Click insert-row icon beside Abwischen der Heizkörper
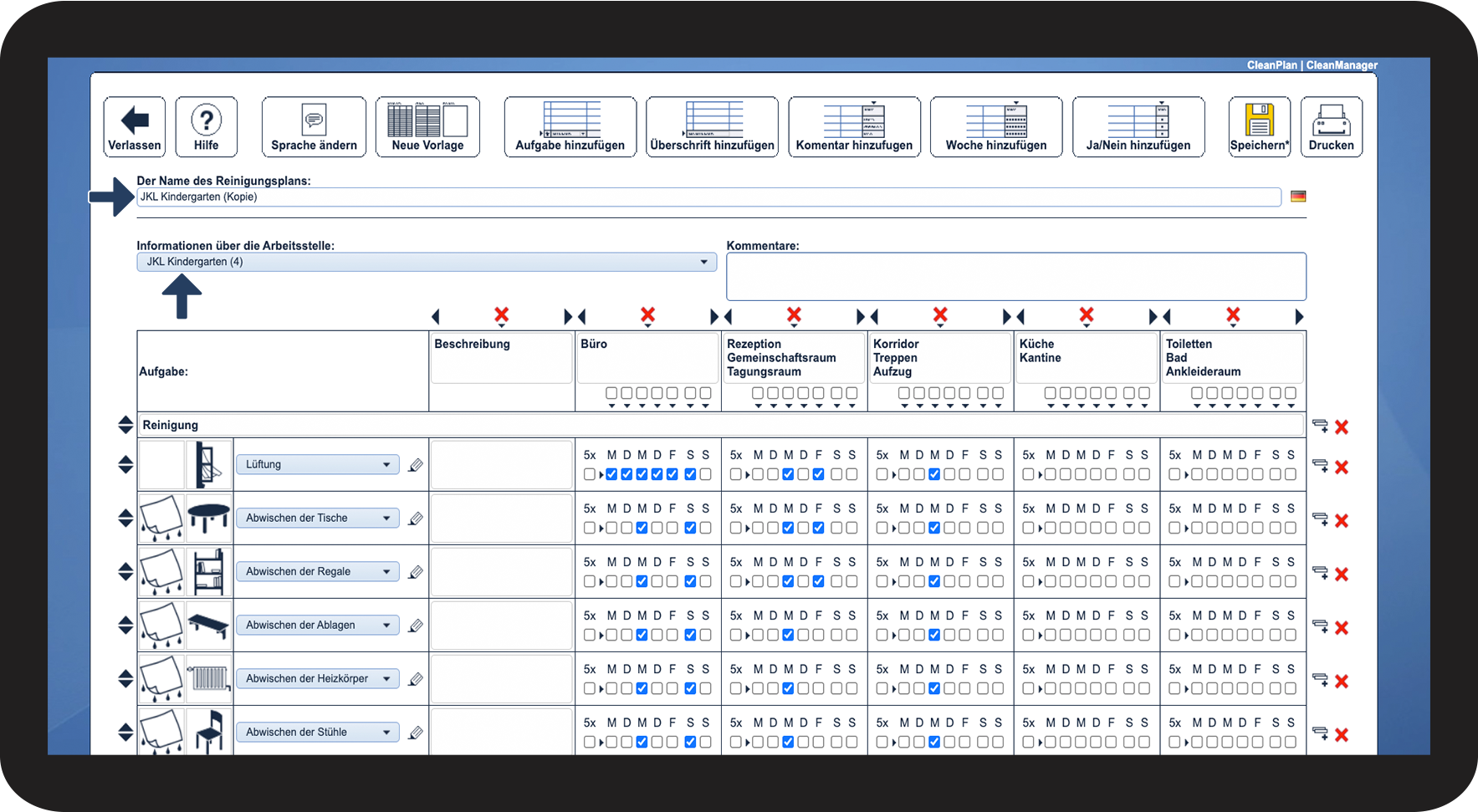 (1320, 680)
